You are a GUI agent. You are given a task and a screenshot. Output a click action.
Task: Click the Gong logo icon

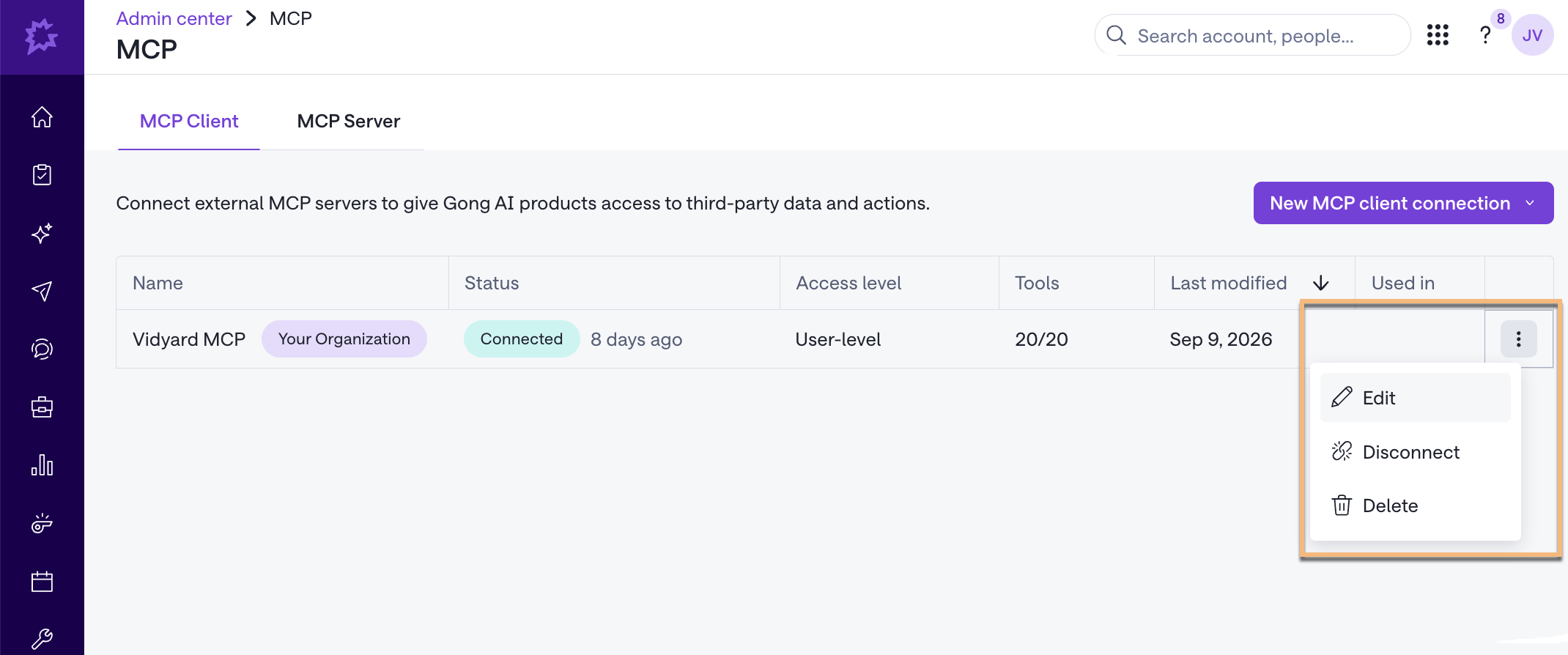click(42, 36)
